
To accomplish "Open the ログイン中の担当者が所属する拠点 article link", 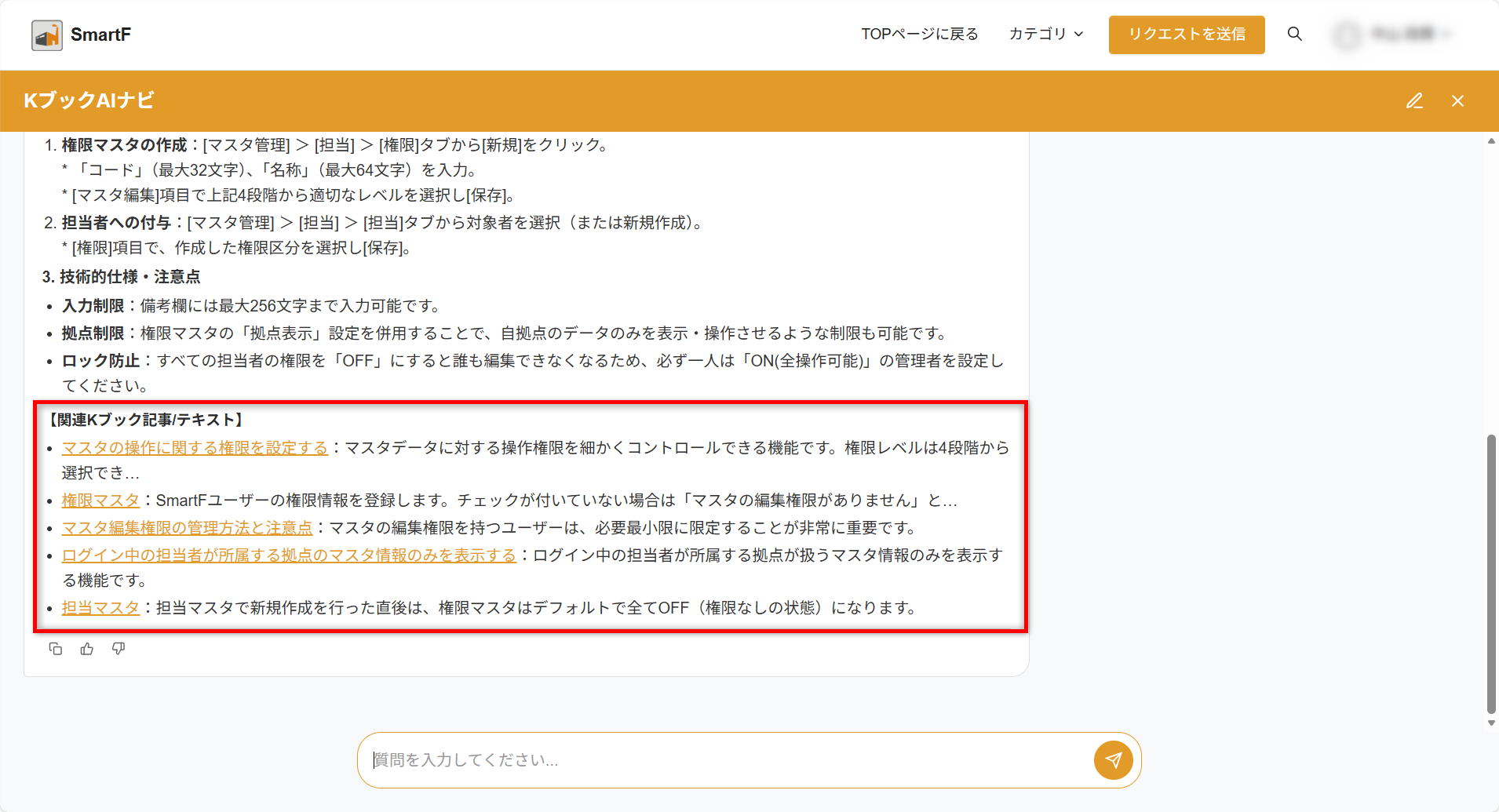I will (x=289, y=555).
